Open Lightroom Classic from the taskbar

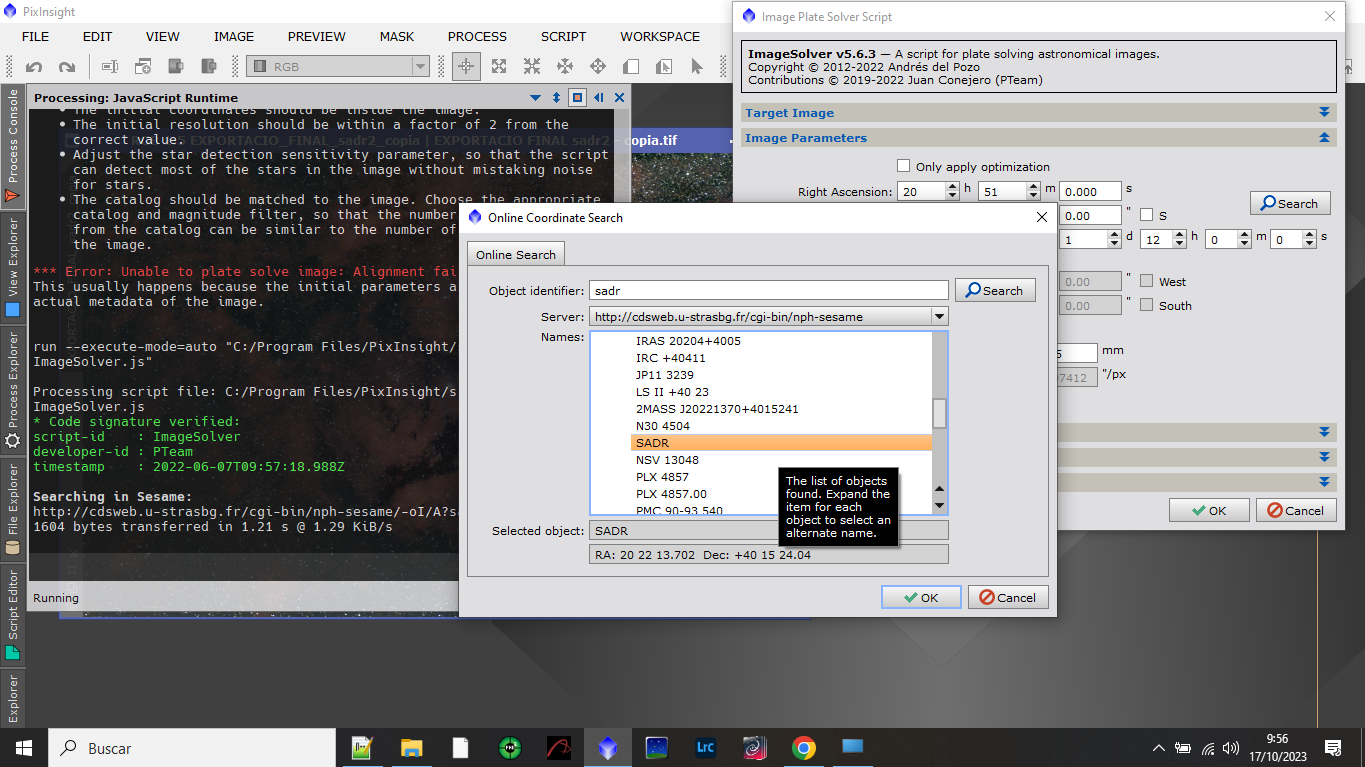[x=706, y=747]
